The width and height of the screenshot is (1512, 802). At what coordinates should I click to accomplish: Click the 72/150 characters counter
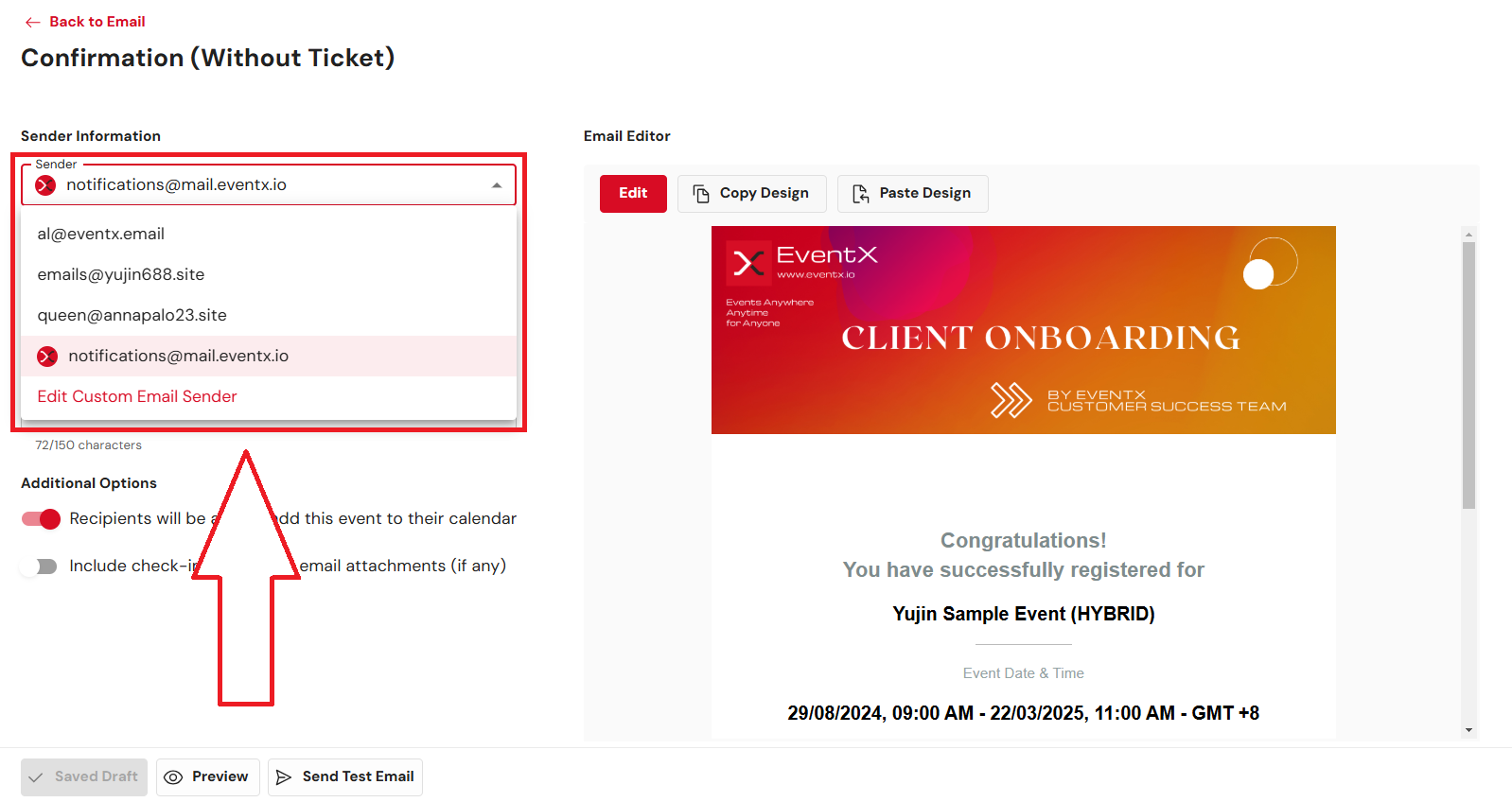coord(88,445)
